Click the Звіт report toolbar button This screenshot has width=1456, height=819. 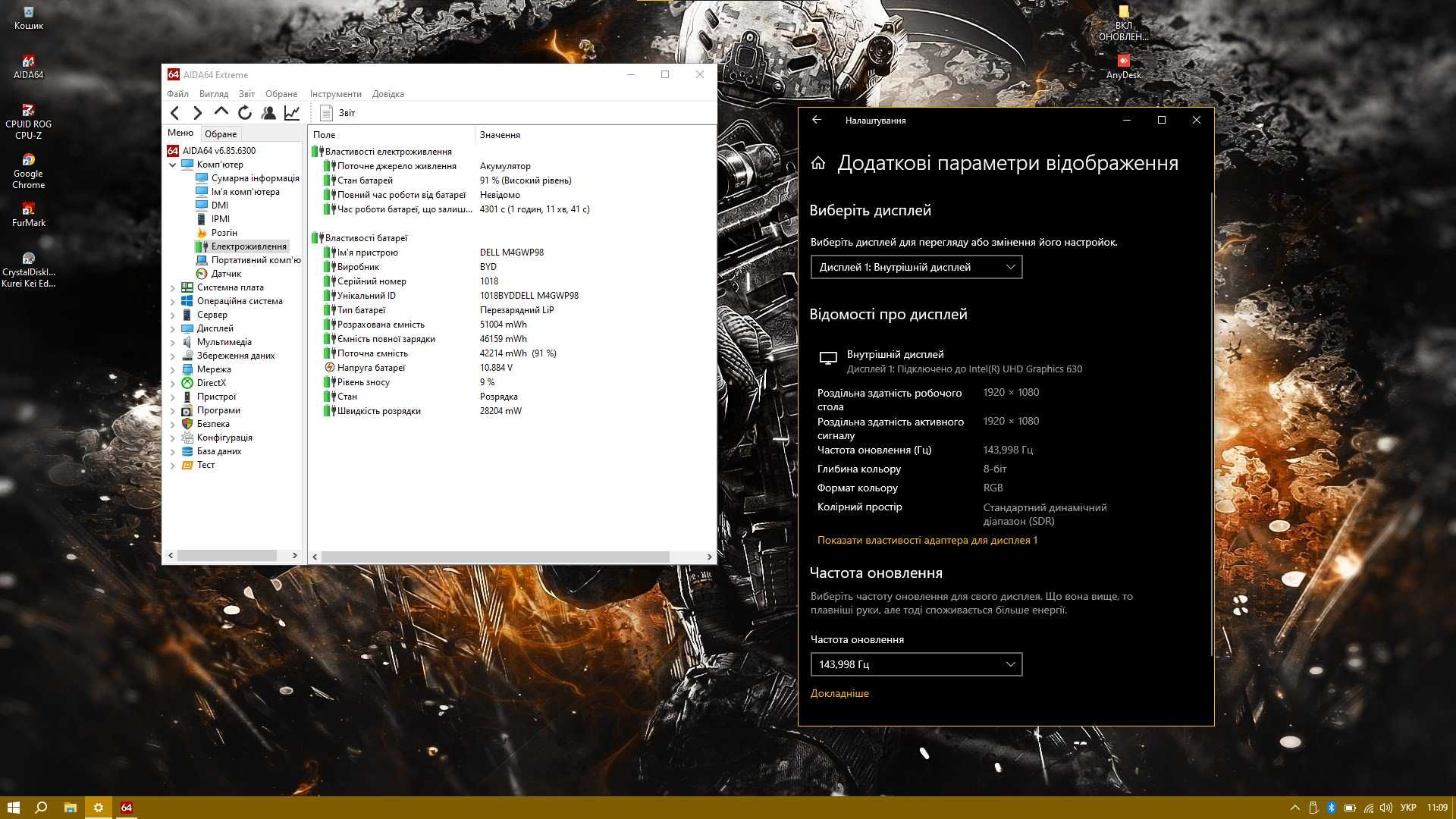[x=337, y=113]
